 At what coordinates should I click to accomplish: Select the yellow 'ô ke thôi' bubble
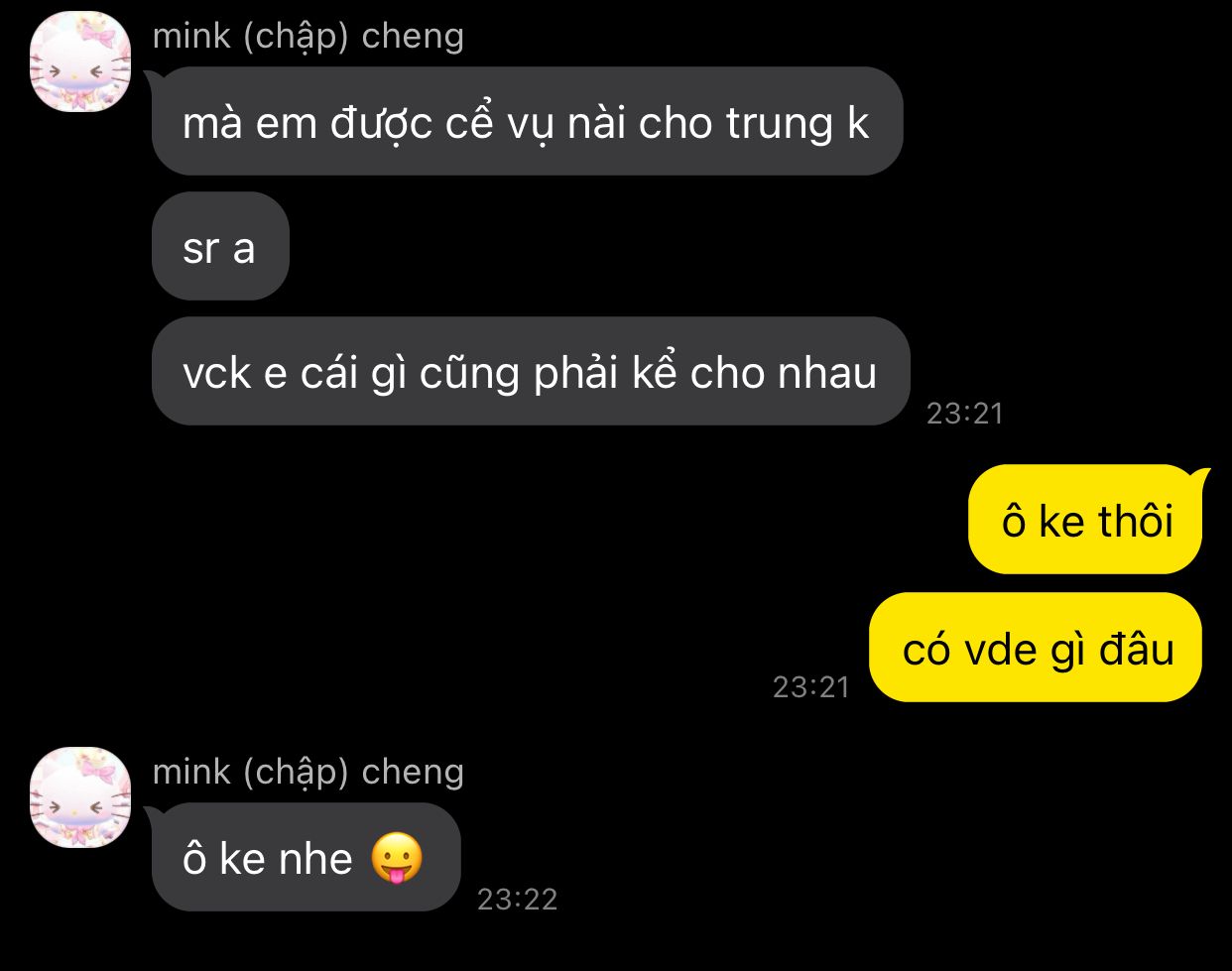click(x=1085, y=519)
